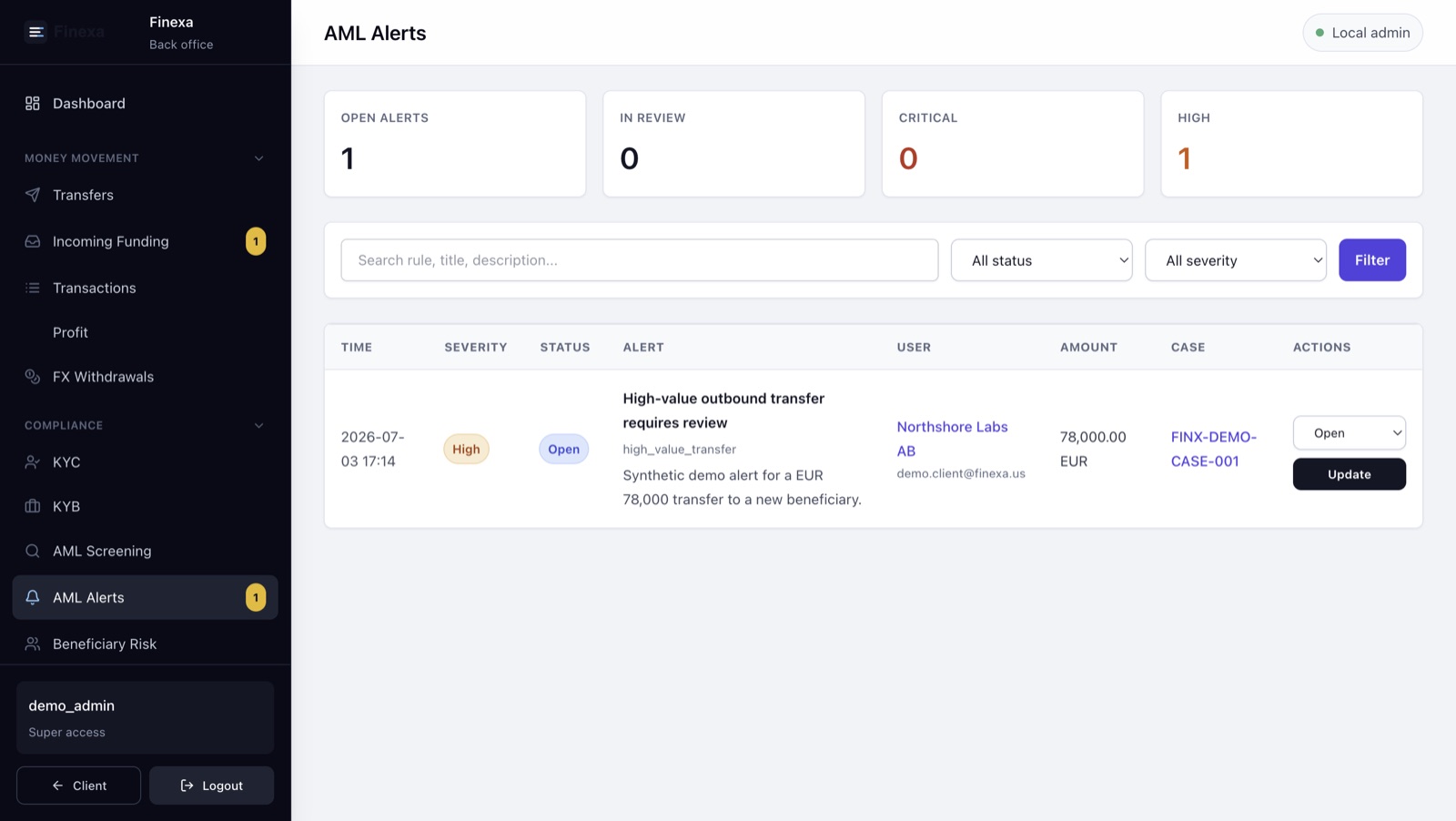
Task: Click the Critical summary card
Action: click(x=1013, y=144)
